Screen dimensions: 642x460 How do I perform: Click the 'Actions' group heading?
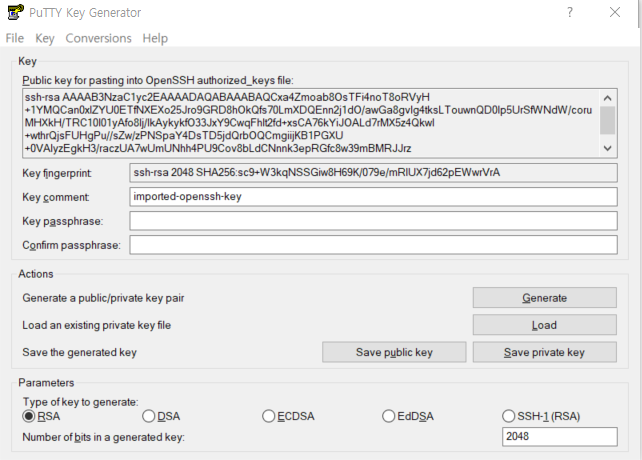click(x=36, y=274)
